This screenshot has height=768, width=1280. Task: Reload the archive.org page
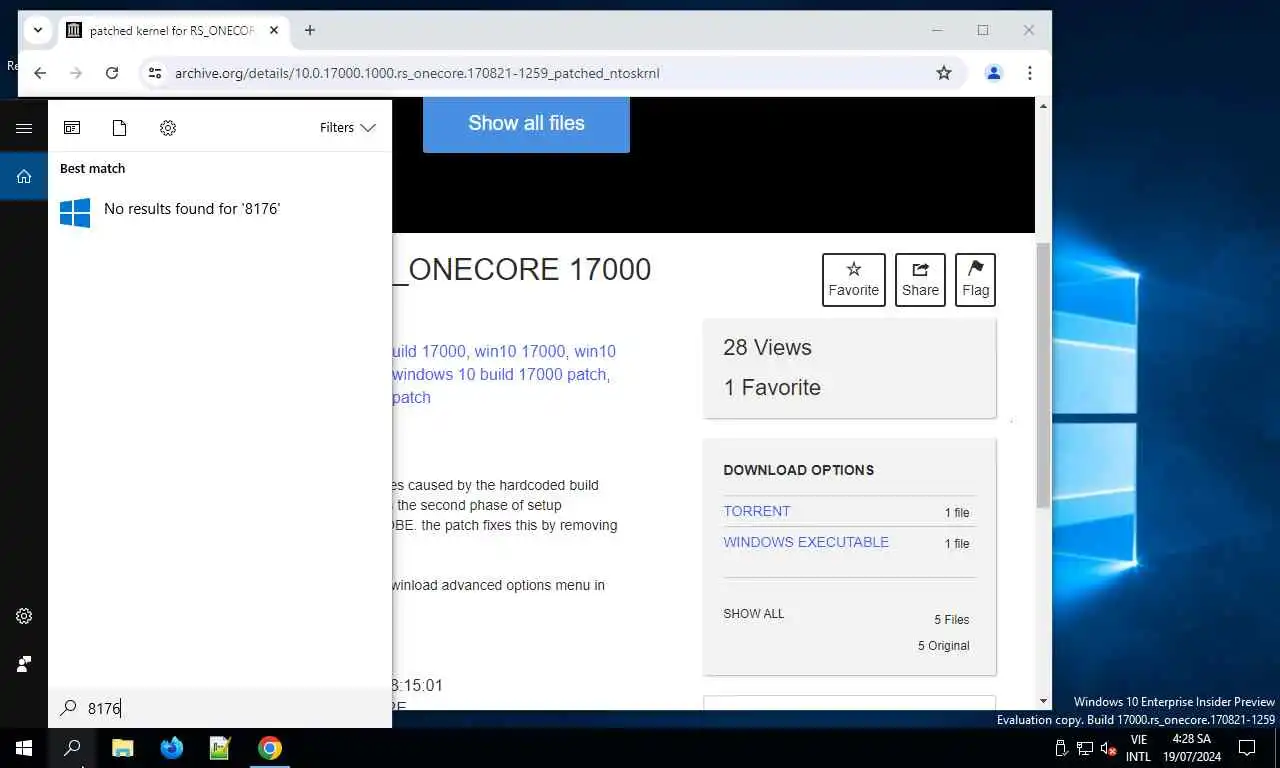112,73
